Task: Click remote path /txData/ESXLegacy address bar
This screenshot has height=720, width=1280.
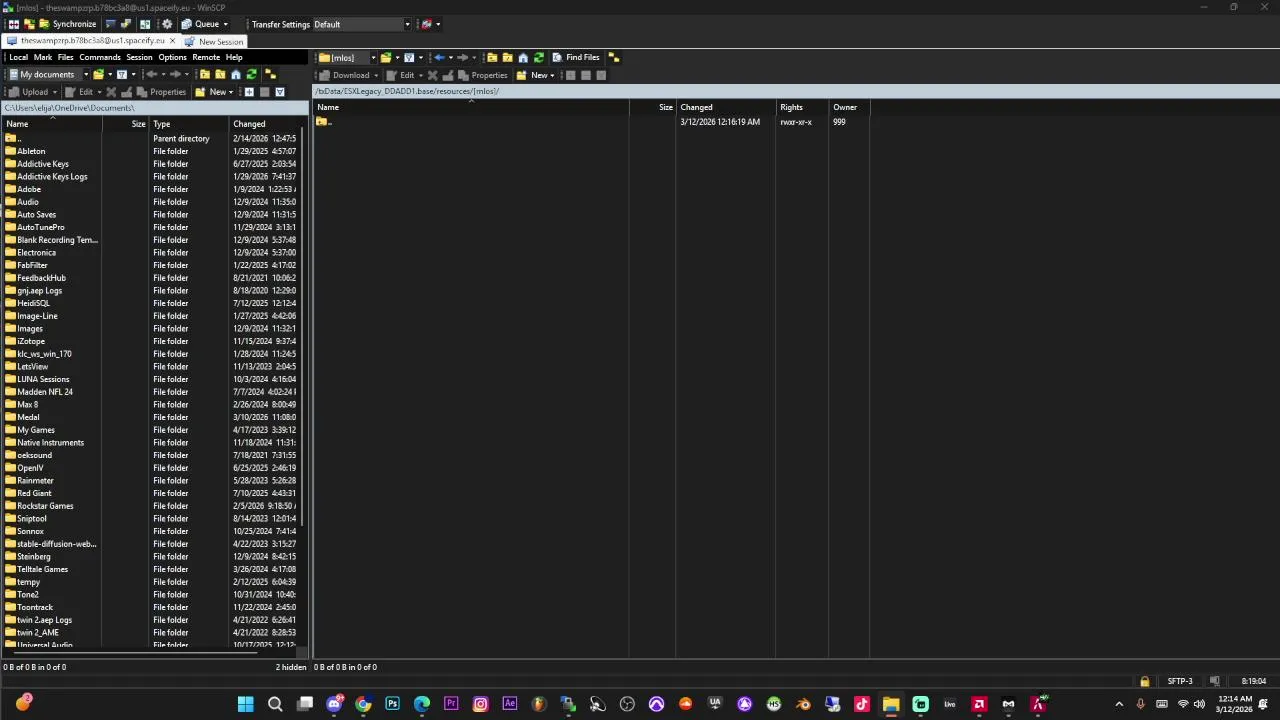Action: pyautogui.click(x=796, y=91)
